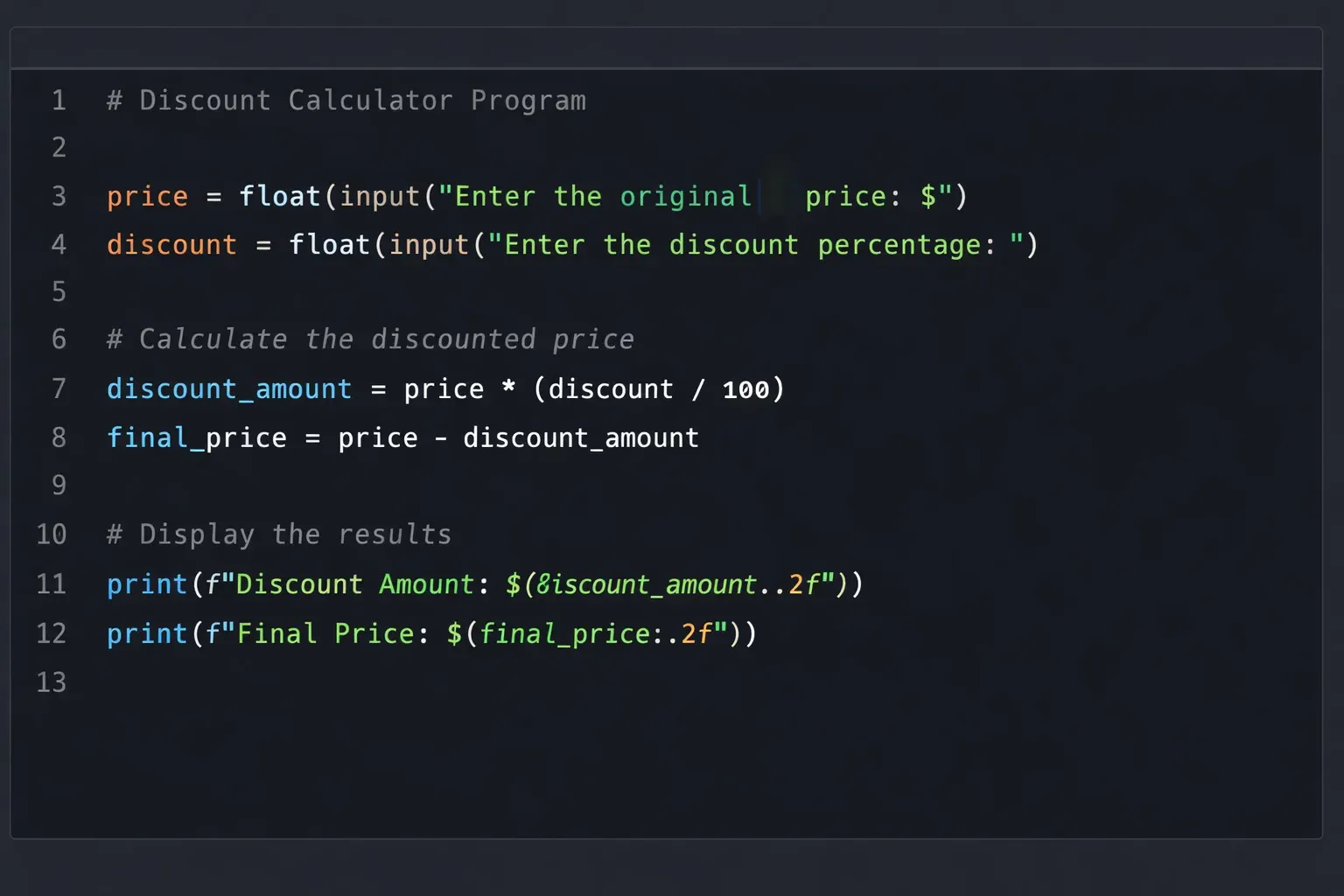Image resolution: width=1344 pixels, height=896 pixels.
Task: Click line number 10 in the gutter
Action: (x=52, y=534)
